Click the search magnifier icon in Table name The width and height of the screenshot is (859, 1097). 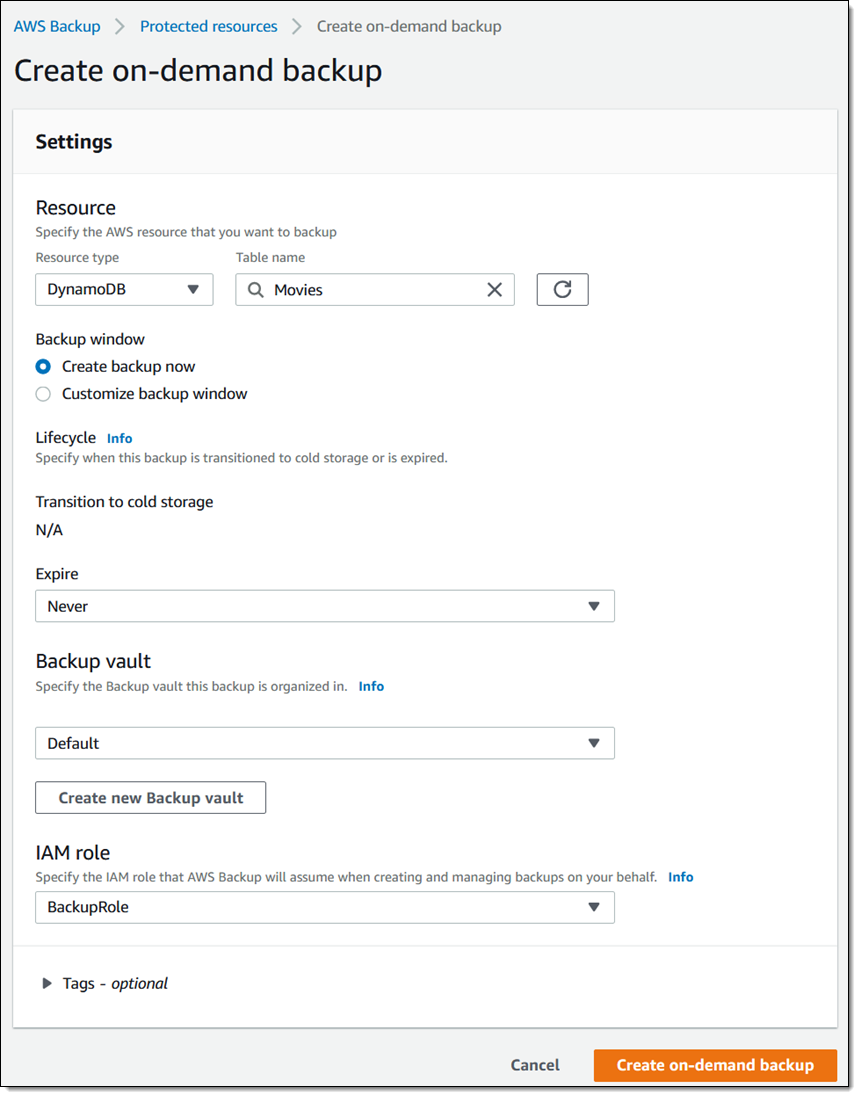[x=256, y=290]
